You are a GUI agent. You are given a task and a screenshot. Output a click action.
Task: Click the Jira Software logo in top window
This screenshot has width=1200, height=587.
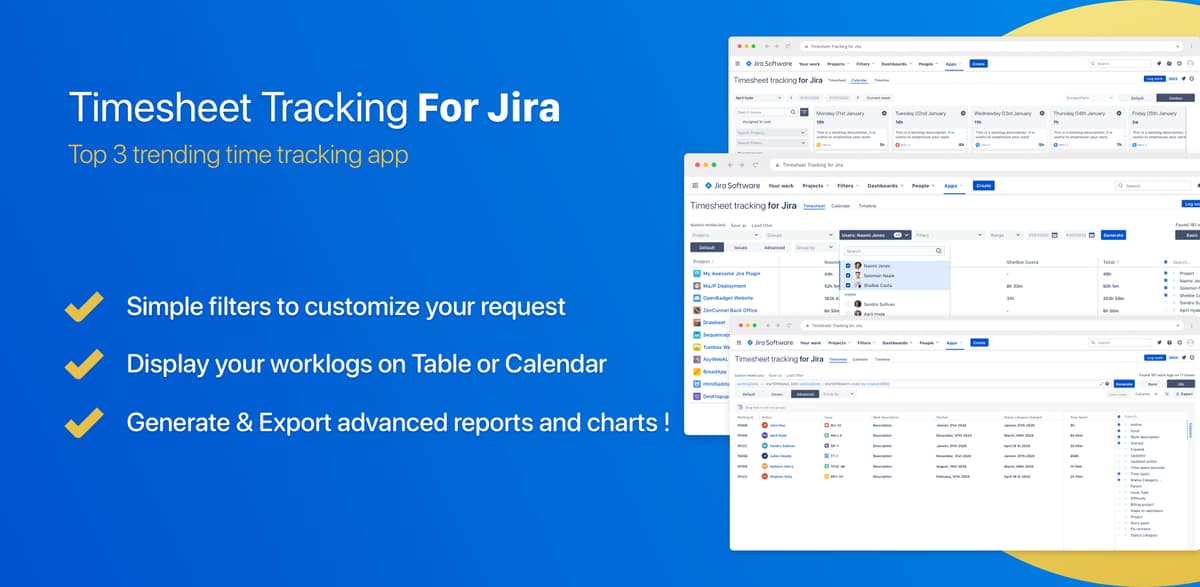point(767,64)
